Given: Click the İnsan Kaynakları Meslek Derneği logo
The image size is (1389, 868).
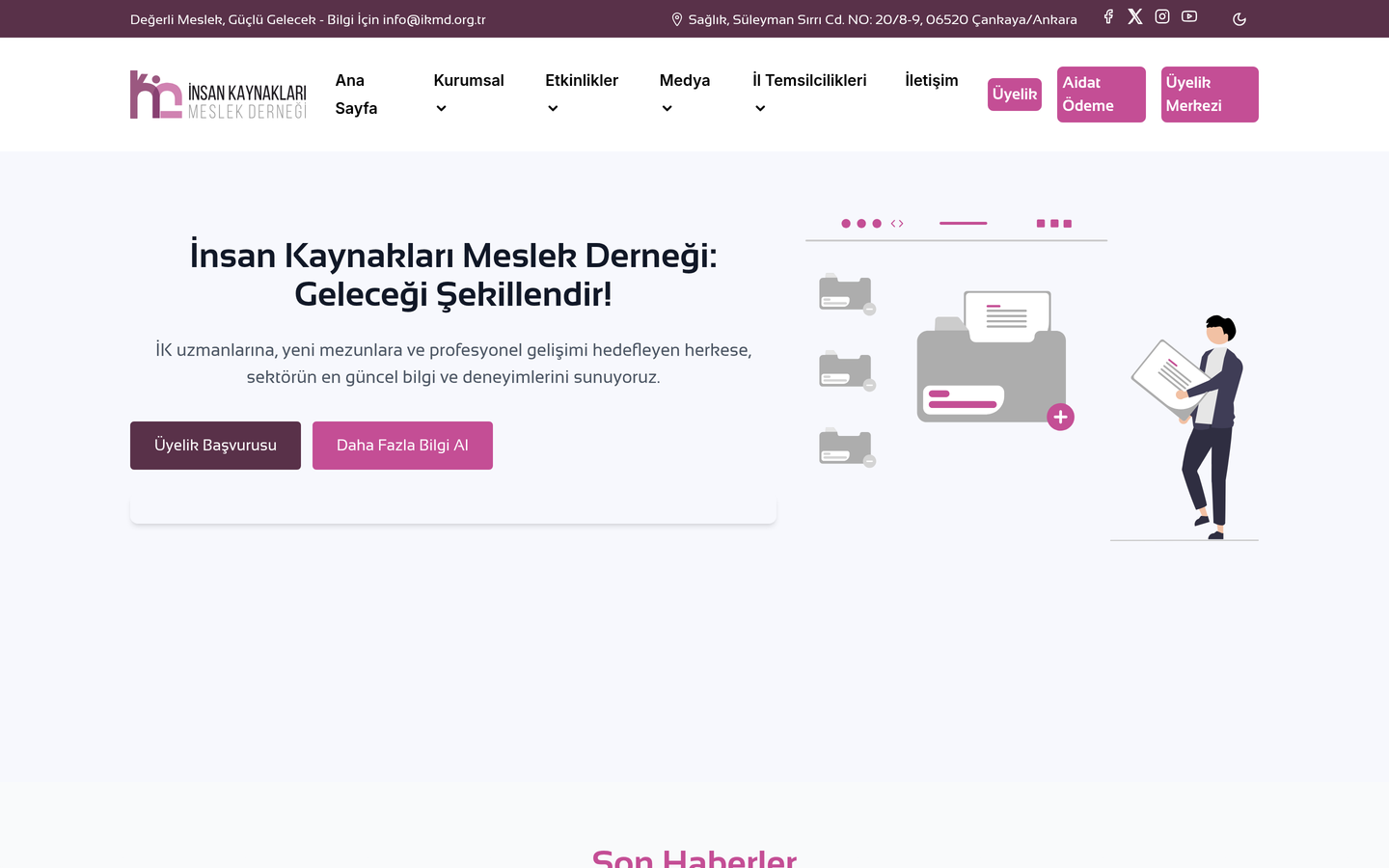Looking at the screenshot, I should [x=218, y=95].
